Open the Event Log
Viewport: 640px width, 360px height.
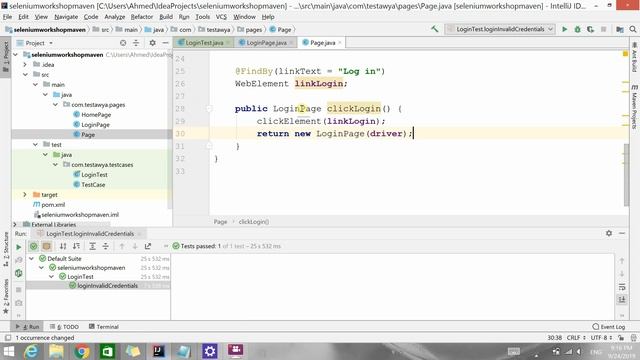(609, 327)
